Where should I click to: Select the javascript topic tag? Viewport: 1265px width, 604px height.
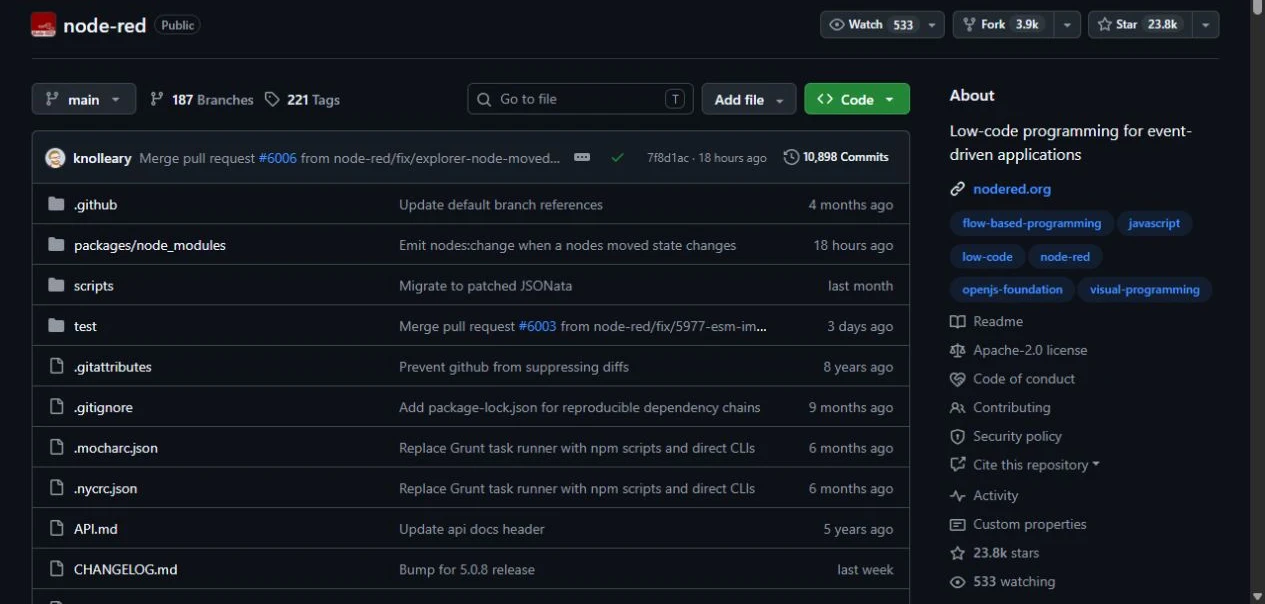1154,223
